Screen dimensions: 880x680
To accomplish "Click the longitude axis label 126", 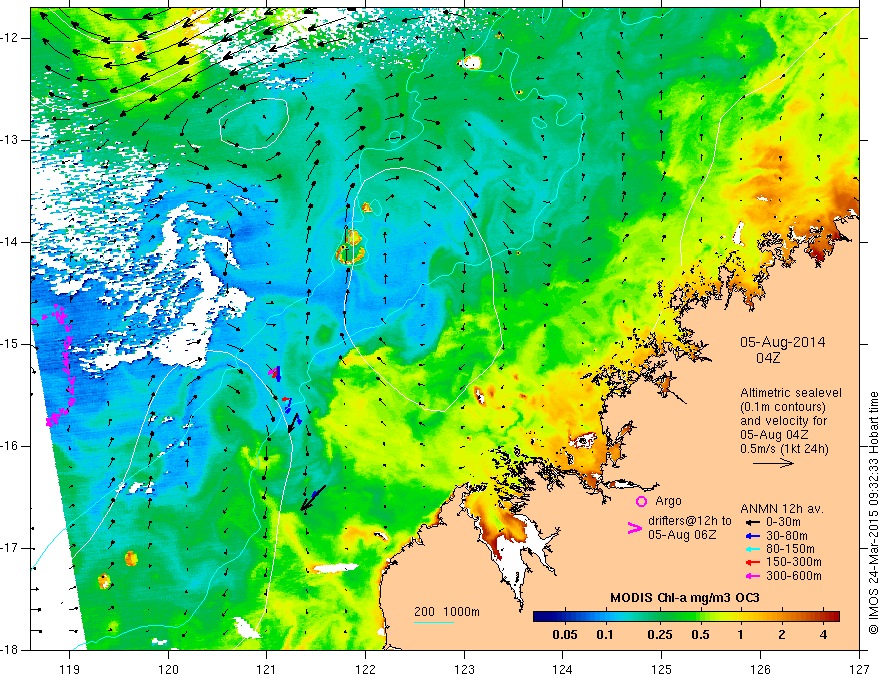I will (x=760, y=669).
